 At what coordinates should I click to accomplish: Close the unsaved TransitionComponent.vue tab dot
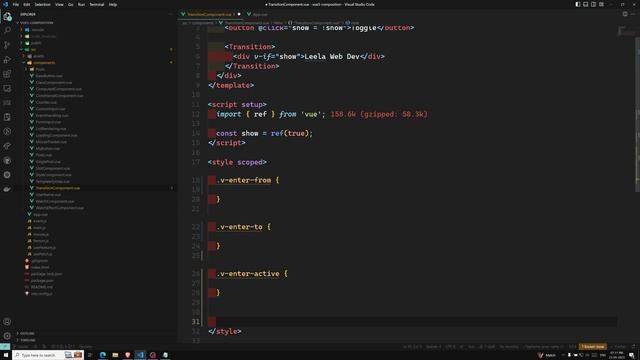click(239, 14)
